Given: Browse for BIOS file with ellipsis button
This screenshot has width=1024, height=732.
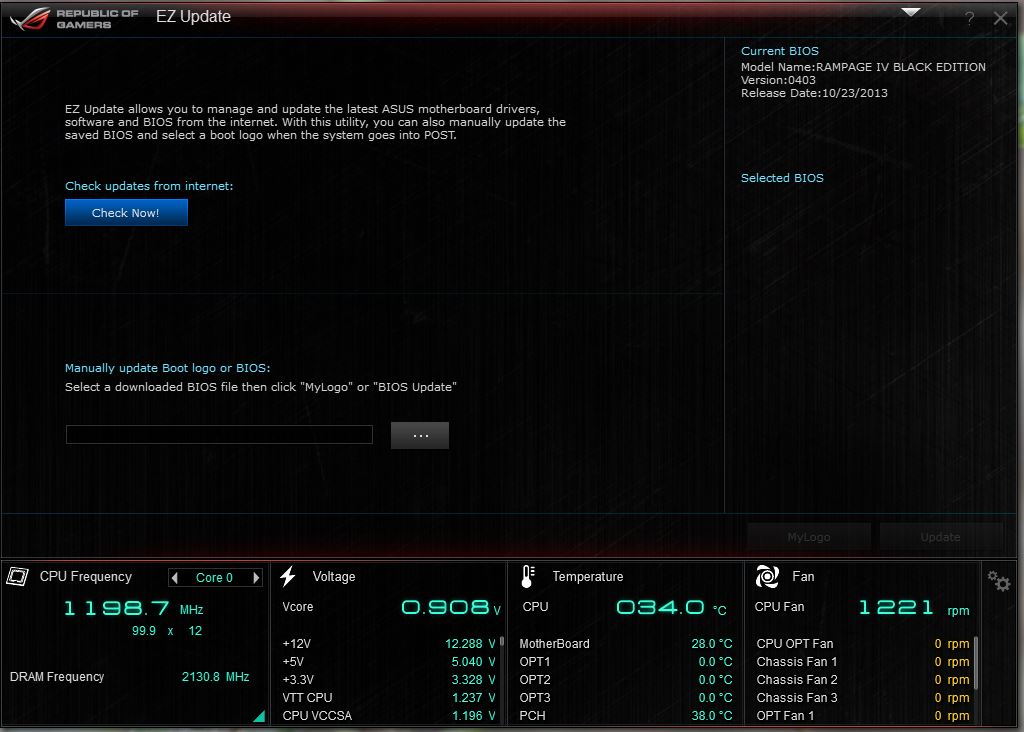Looking at the screenshot, I should pyautogui.click(x=420, y=435).
